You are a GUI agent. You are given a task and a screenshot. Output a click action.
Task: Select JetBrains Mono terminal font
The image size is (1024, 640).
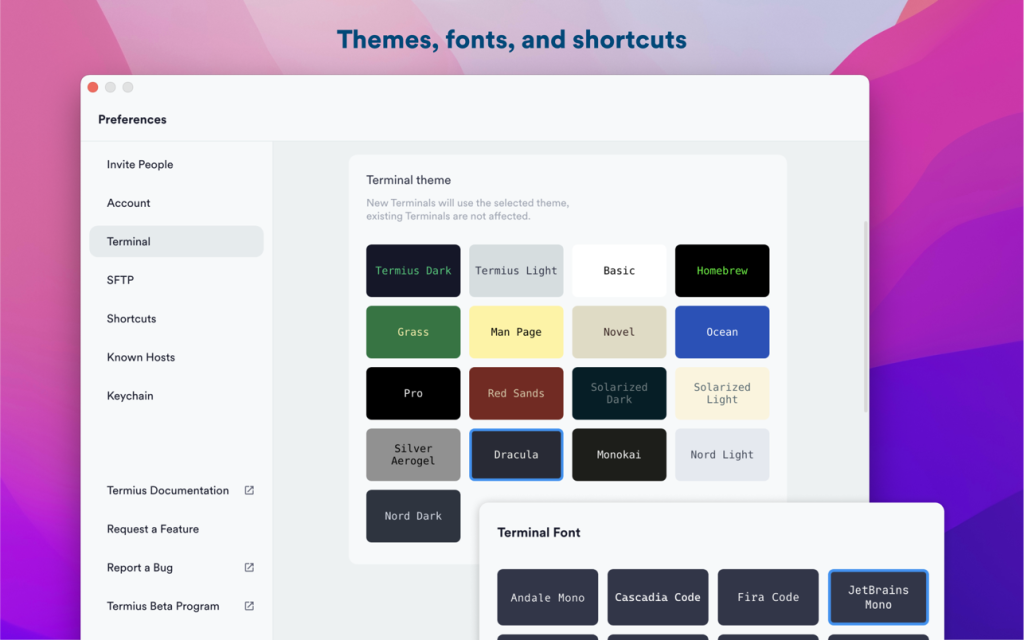coord(878,597)
